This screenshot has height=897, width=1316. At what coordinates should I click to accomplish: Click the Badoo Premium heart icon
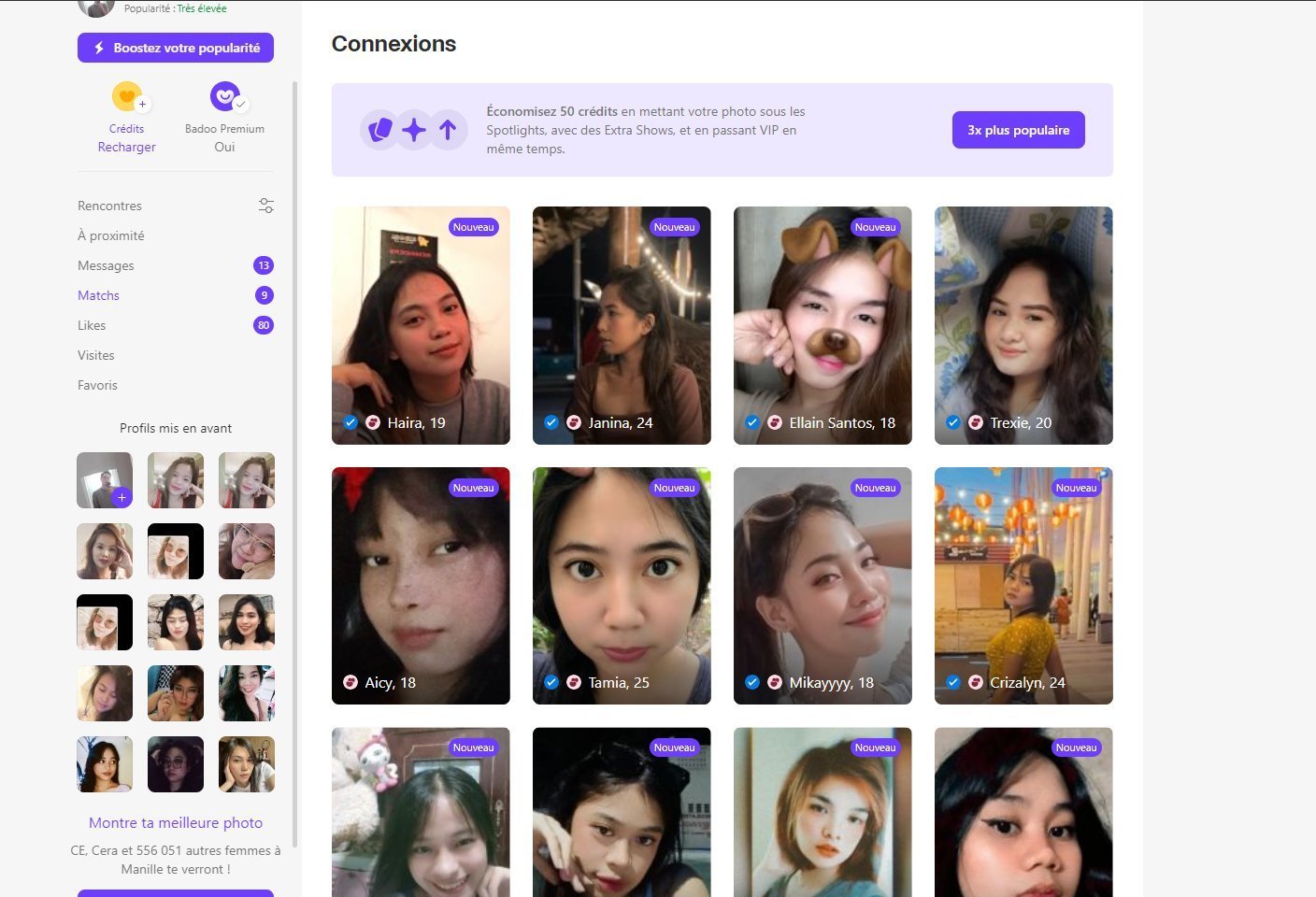click(x=224, y=95)
